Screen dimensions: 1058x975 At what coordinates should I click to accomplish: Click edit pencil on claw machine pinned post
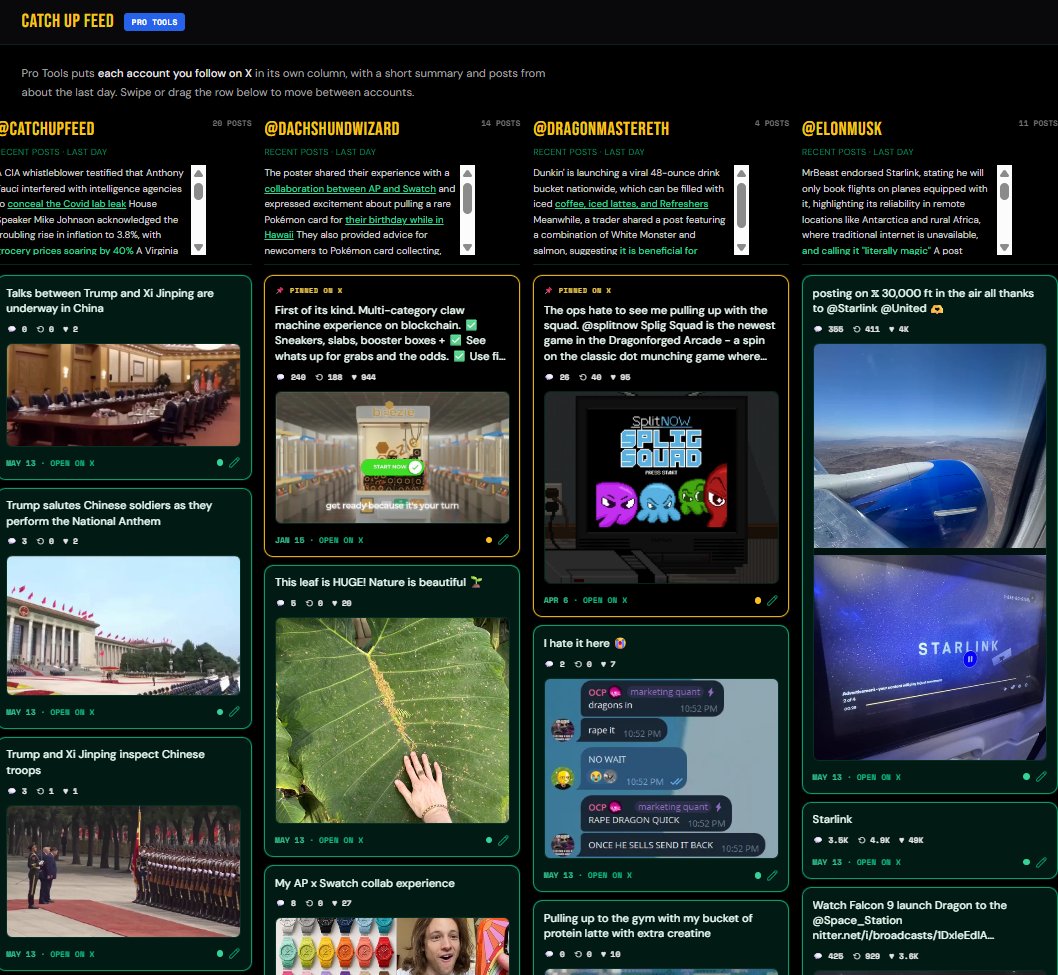point(503,540)
